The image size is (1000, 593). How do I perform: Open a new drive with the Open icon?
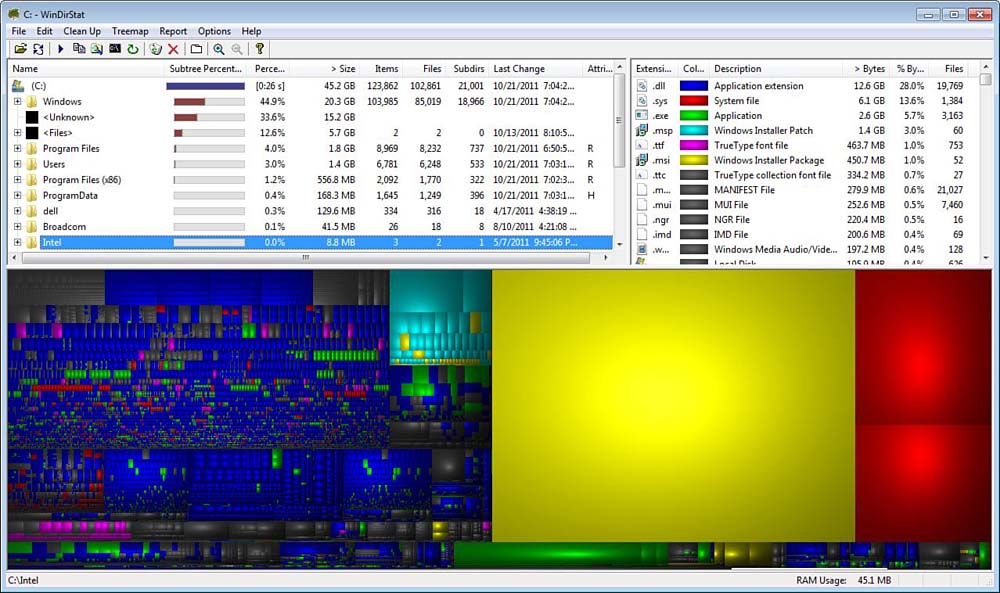22,48
